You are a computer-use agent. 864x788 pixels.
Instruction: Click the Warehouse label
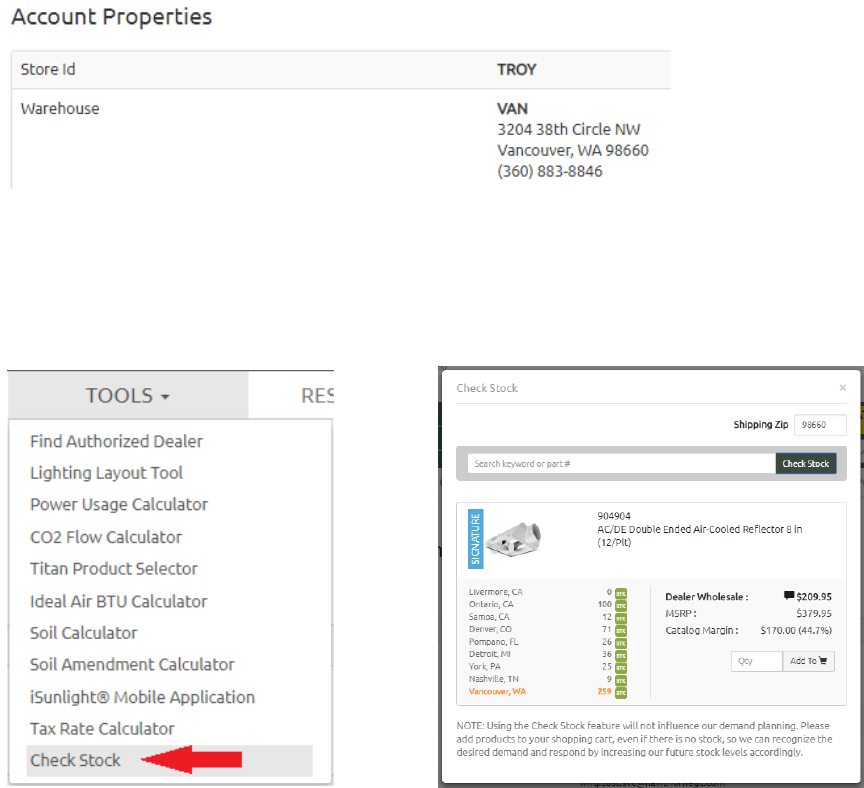pyautogui.click(x=60, y=109)
